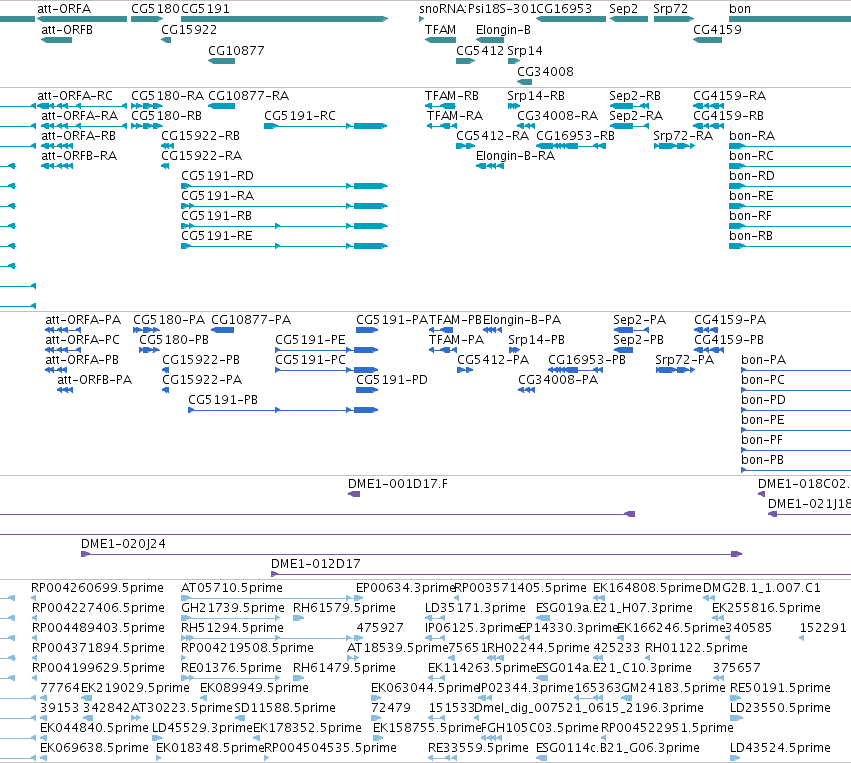The image size is (851, 763).
Task: Click the TFAM gene label
Action: coord(440,30)
